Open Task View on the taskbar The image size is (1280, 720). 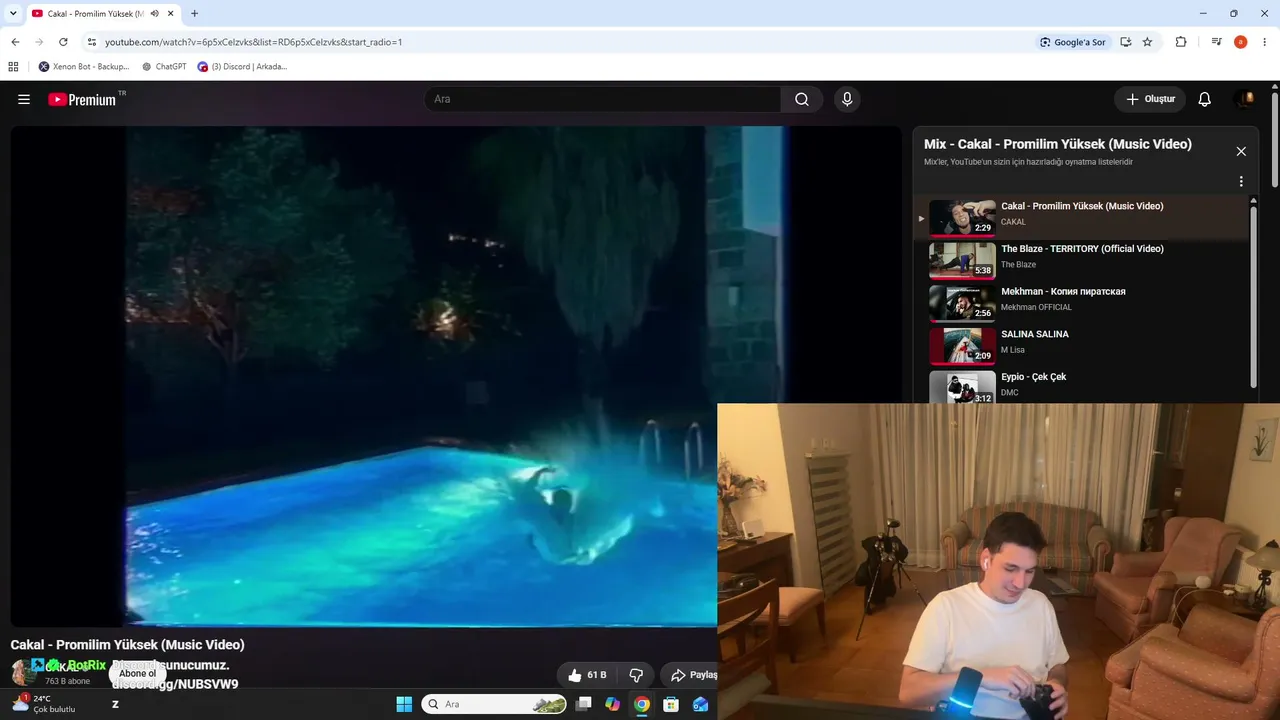coord(584,704)
